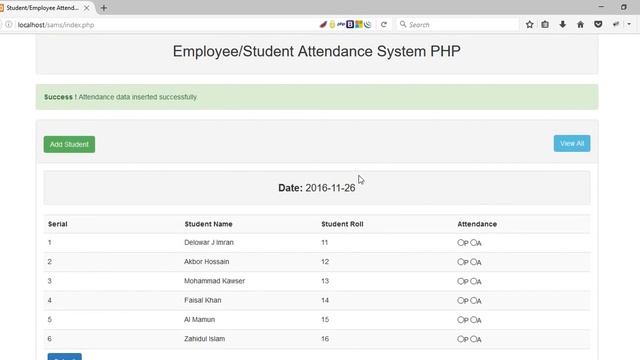Mark Al Mamun as absent (A)
This screenshot has width=640, height=360.
[473, 320]
